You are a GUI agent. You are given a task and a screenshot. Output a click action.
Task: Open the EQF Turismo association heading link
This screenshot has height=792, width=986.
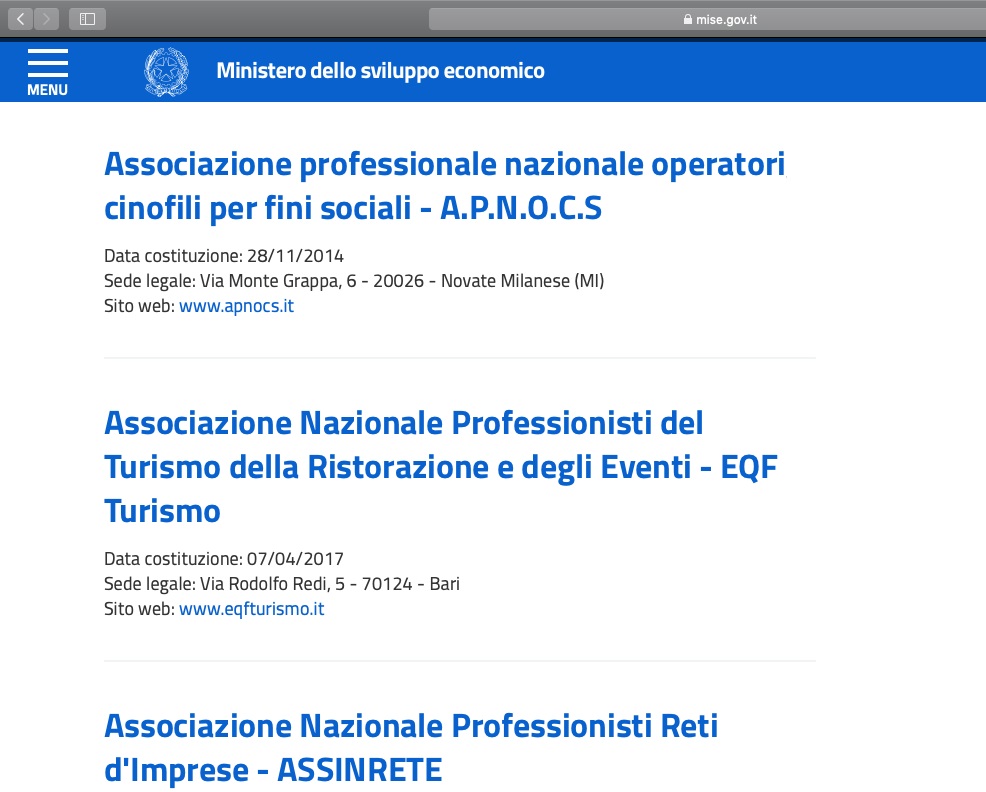tap(441, 467)
